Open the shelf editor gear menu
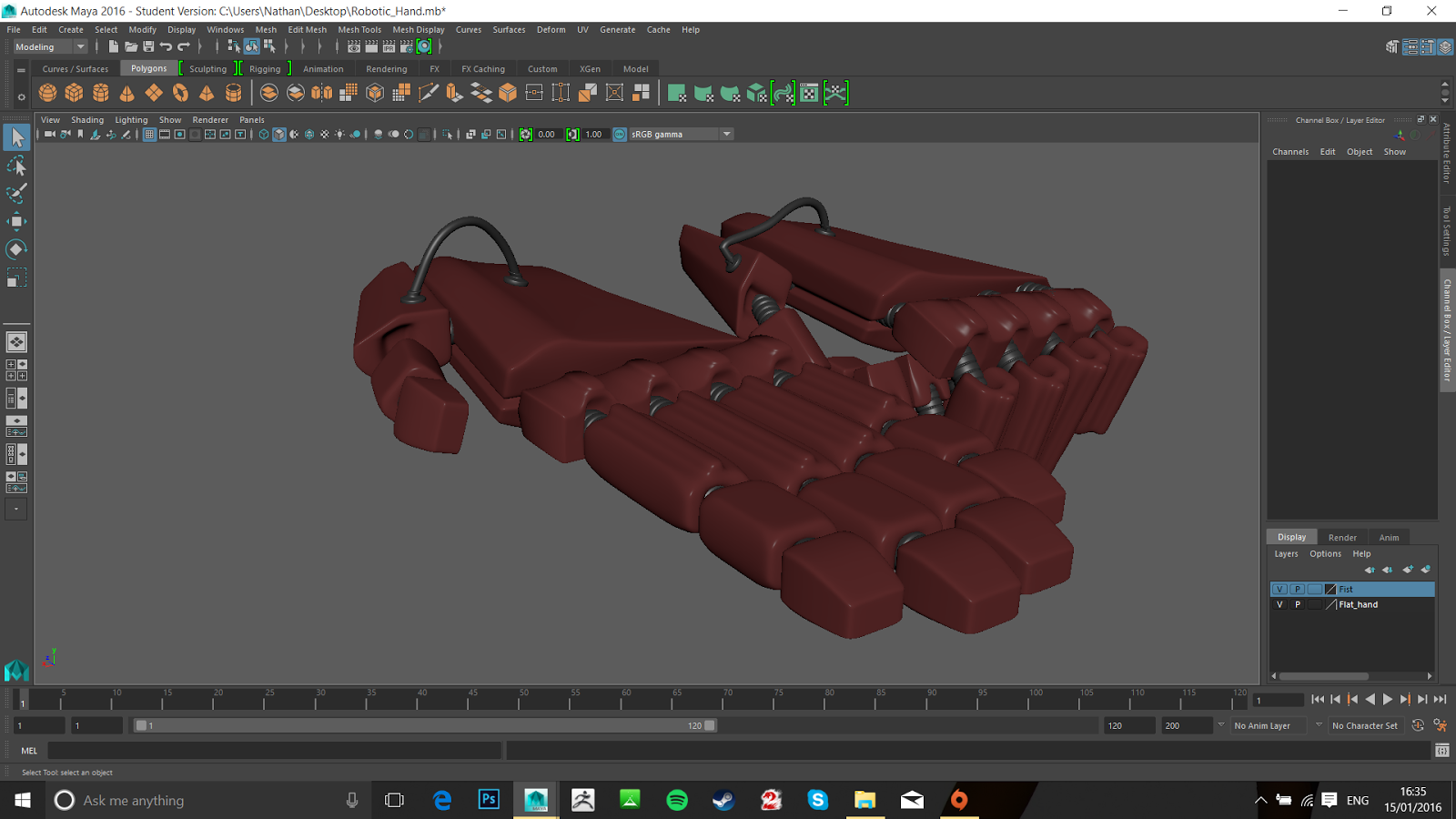The height and width of the screenshot is (819, 1456). point(21,96)
